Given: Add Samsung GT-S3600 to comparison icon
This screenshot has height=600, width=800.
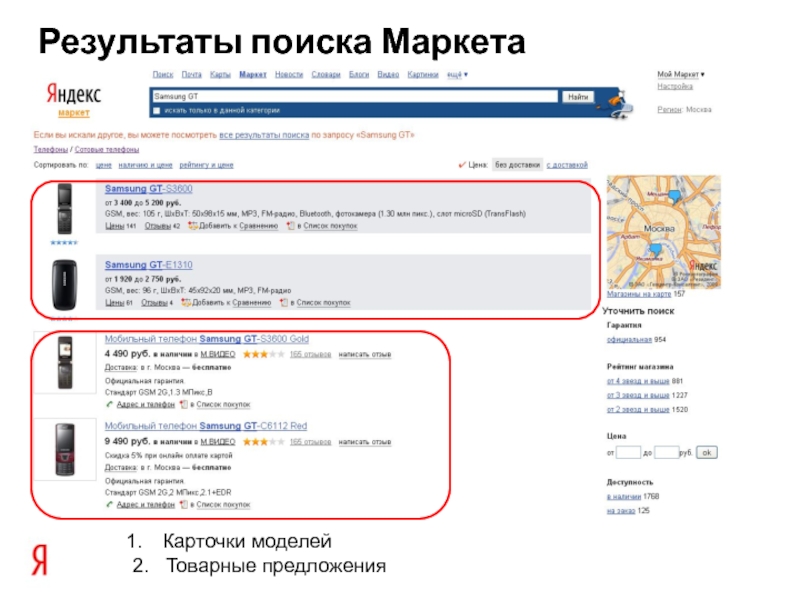Looking at the screenshot, I should click(192, 226).
